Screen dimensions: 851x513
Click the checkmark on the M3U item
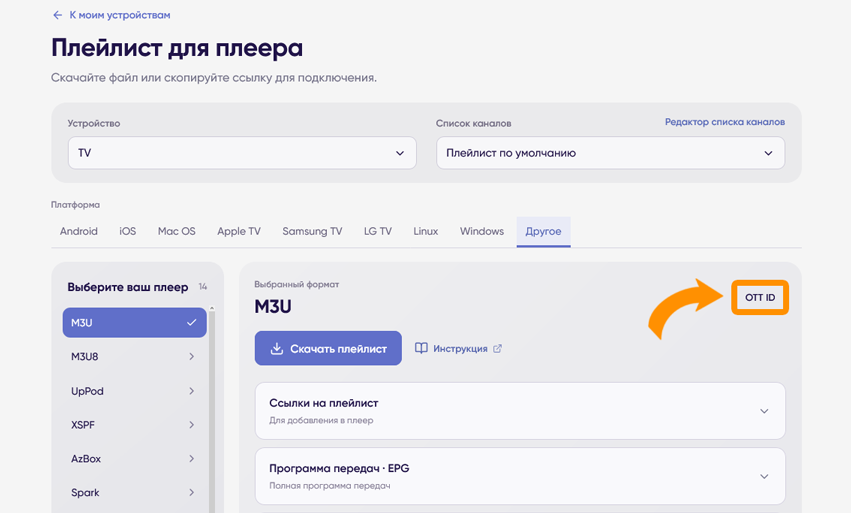point(192,322)
